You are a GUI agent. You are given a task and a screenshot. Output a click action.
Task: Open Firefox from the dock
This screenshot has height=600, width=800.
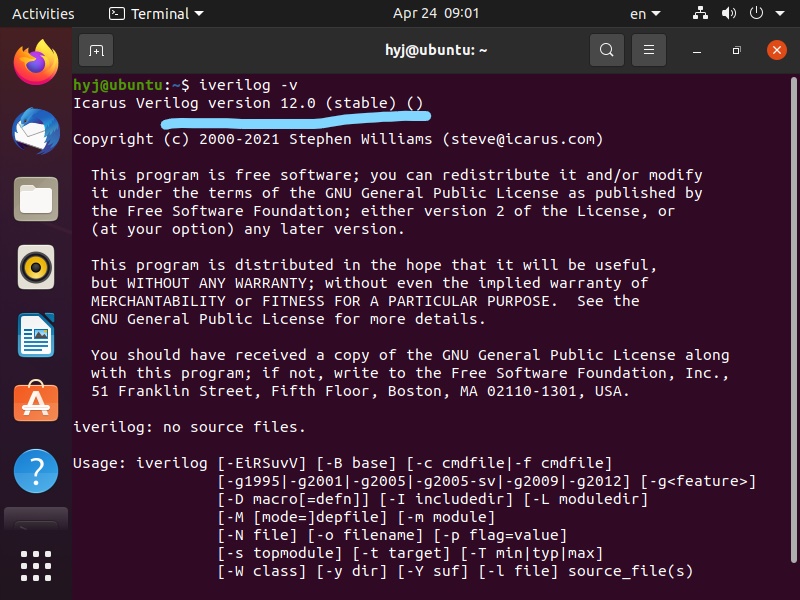click(35, 62)
